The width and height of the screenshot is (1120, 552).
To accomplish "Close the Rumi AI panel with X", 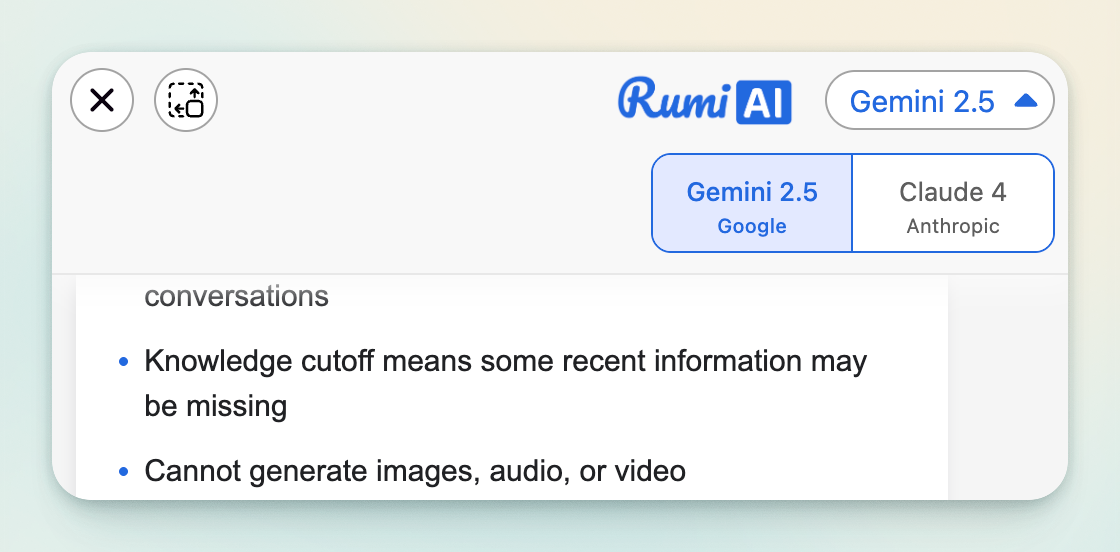I will pos(102,100).
